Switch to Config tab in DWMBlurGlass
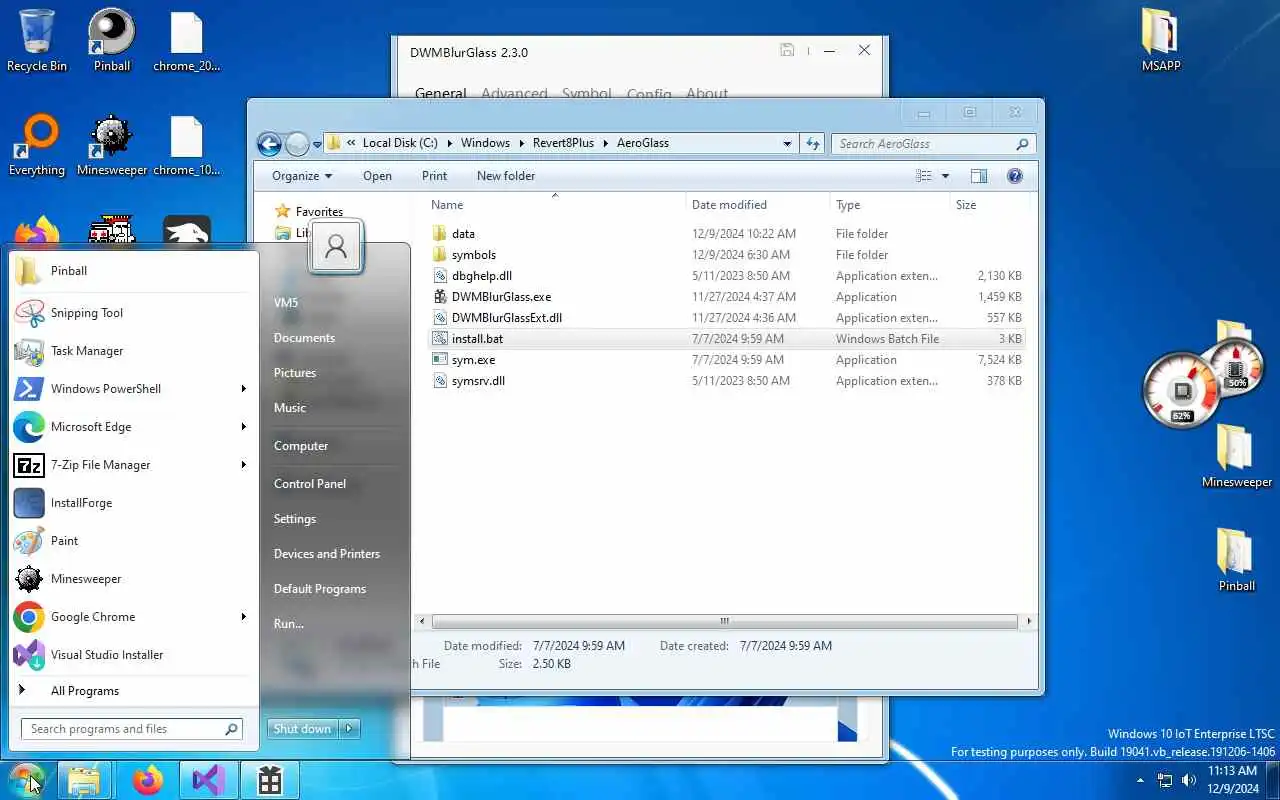 649,93
